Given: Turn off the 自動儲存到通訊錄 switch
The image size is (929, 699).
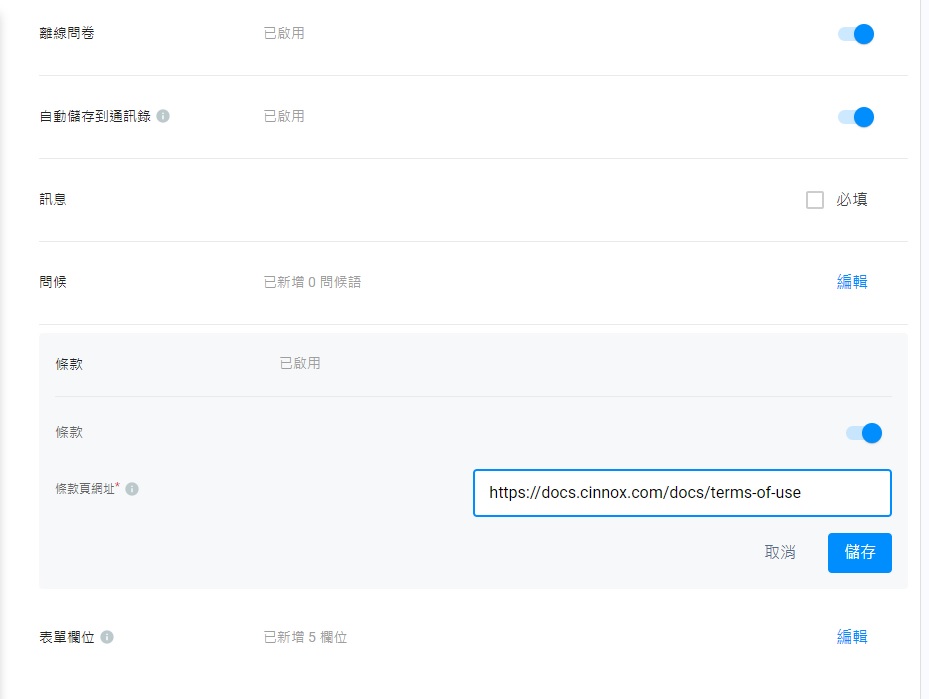Looking at the screenshot, I should tap(856, 117).
